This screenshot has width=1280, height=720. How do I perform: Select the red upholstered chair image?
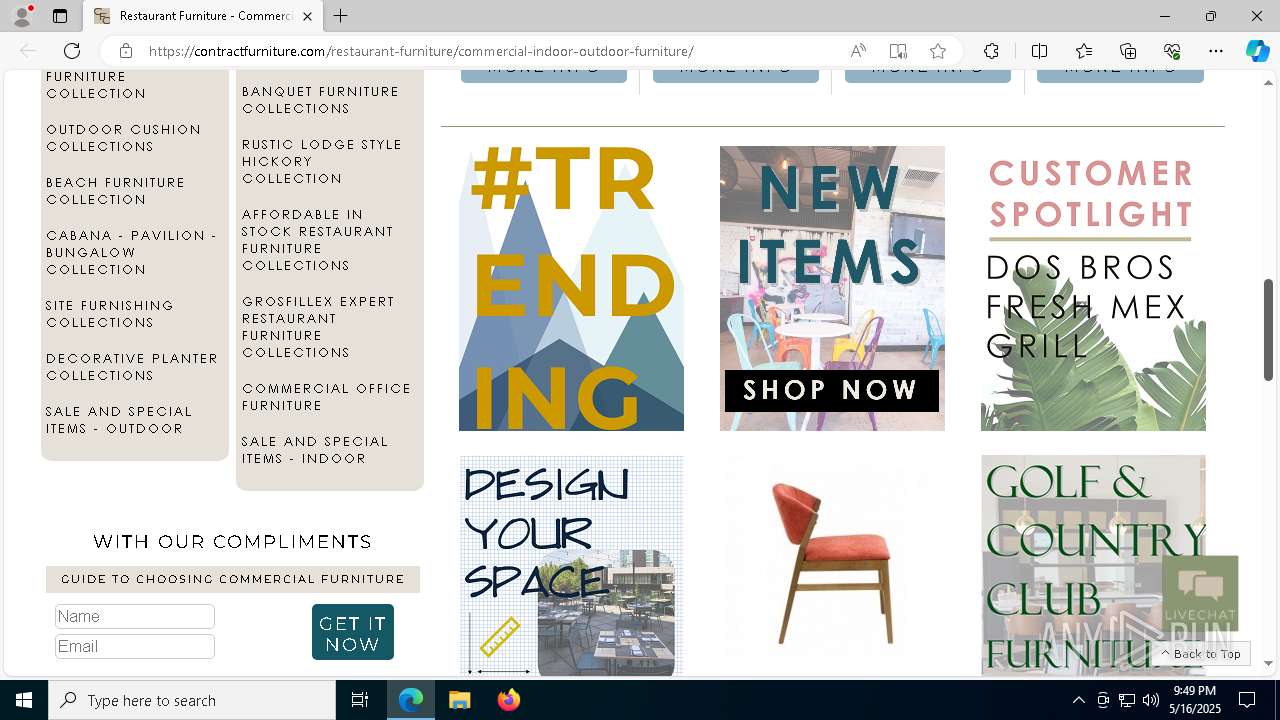832,566
